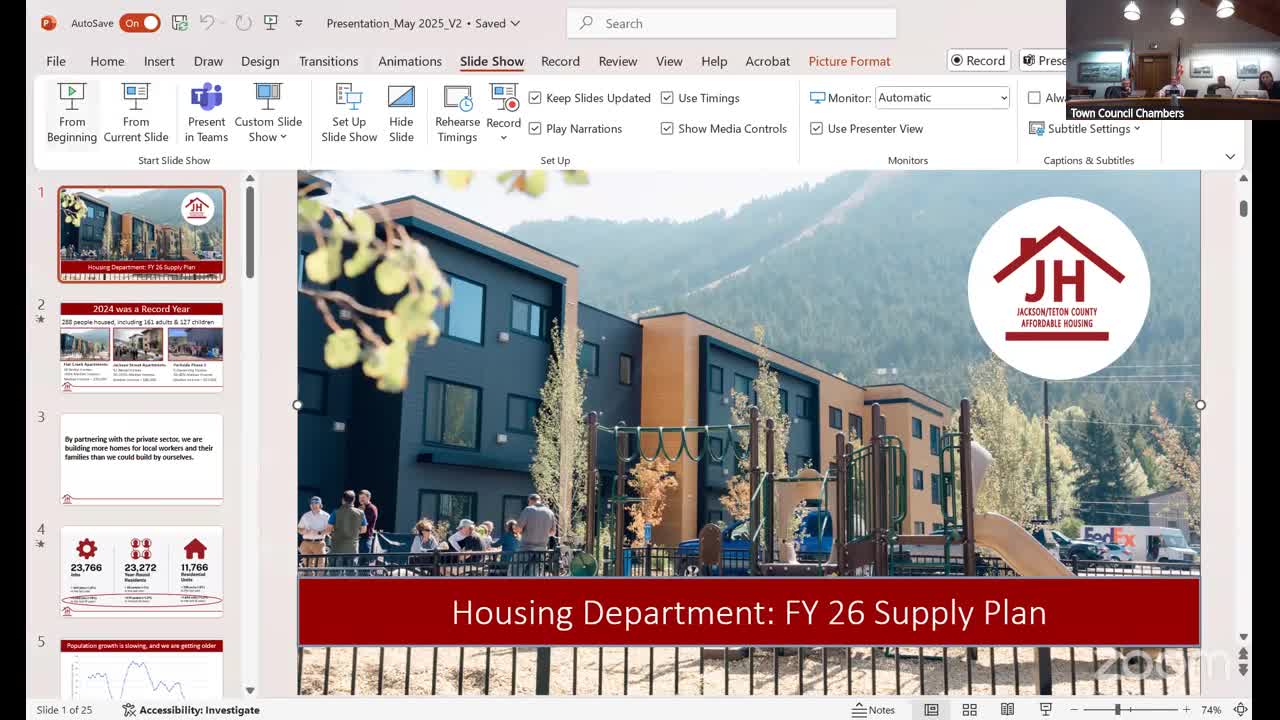The image size is (1280, 720).
Task: Toggle Use Presenter View checkbox
Action: pos(817,129)
